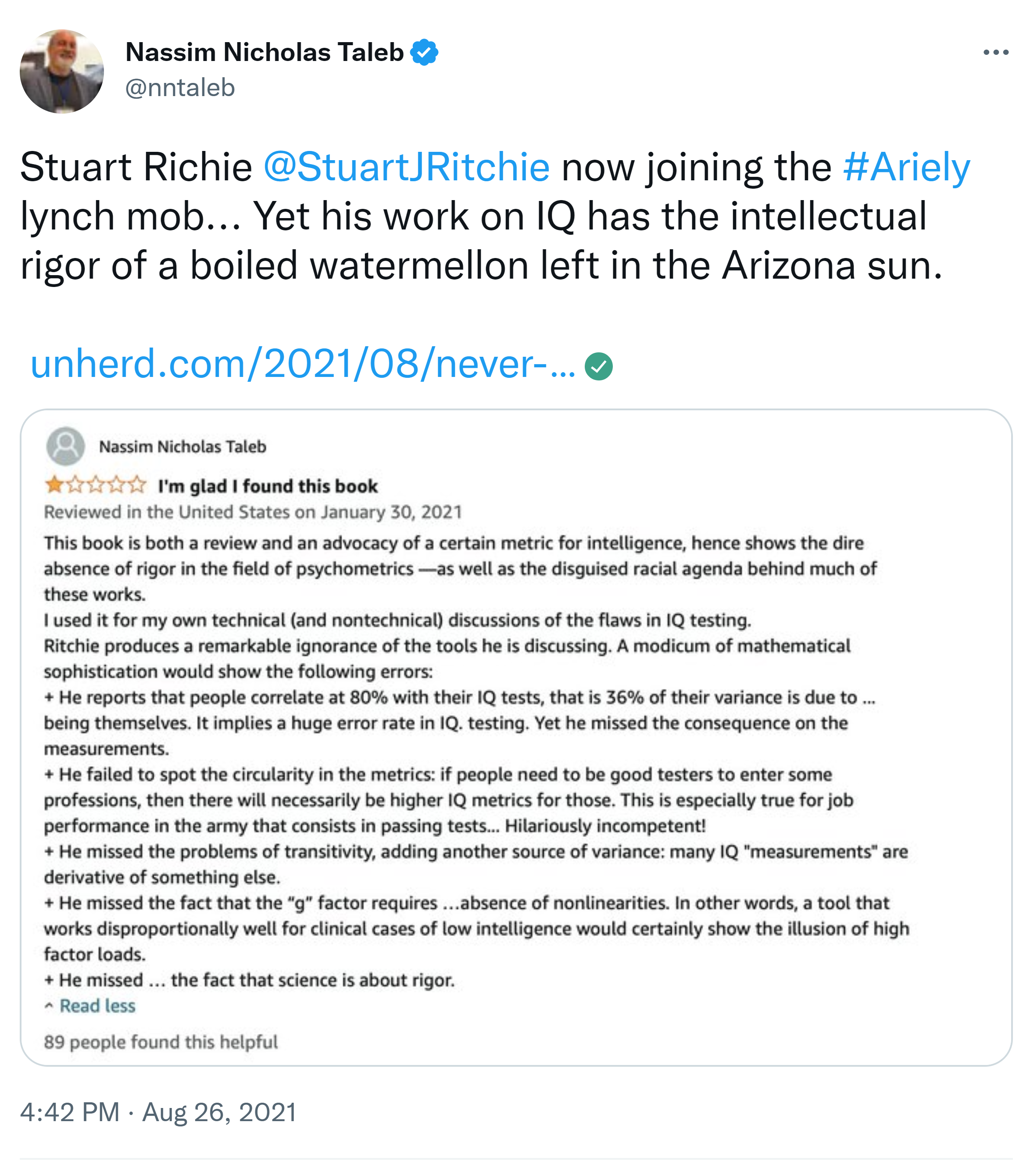Screen dimensions: 1030x1176
Task: Click the review line about science and rigor
Action: (x=250, y=980)
